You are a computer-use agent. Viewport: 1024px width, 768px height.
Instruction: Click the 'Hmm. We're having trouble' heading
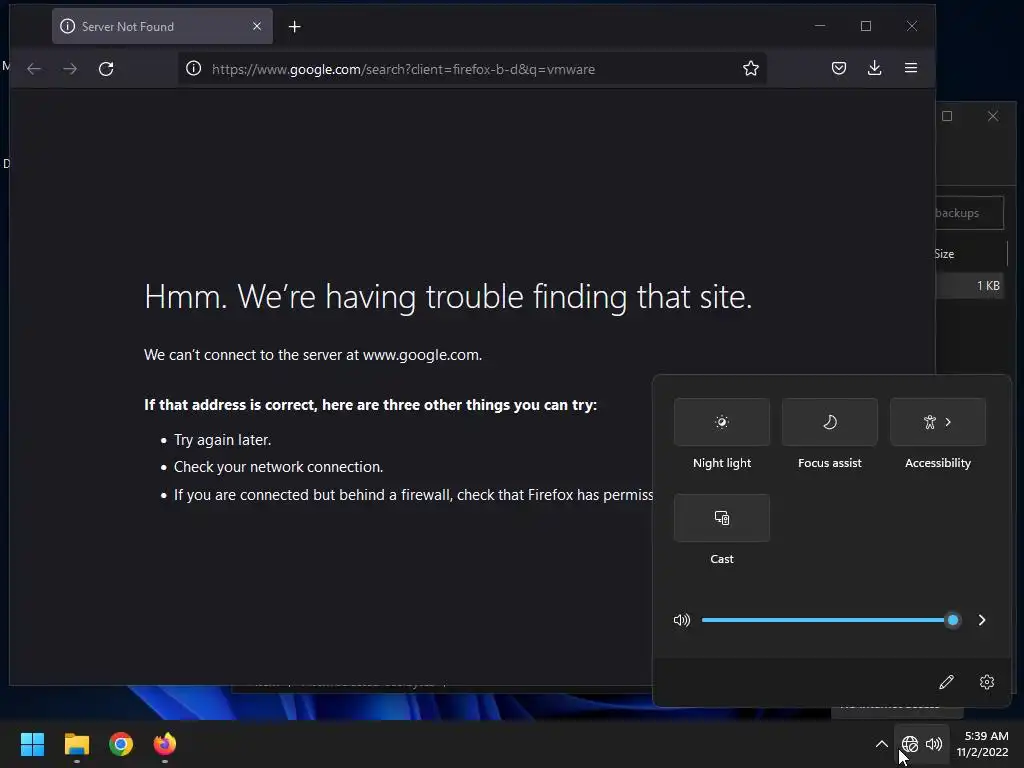click(x=448, y=297)
